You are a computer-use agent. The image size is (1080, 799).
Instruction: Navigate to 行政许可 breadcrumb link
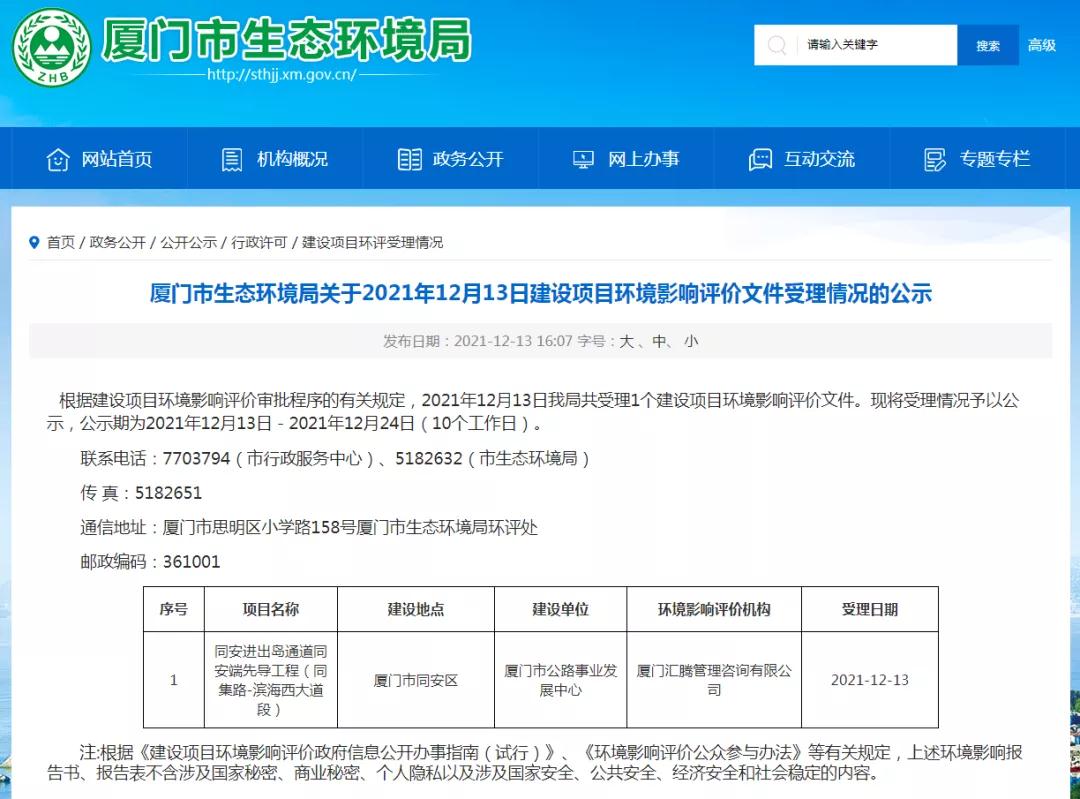[259, 242]
